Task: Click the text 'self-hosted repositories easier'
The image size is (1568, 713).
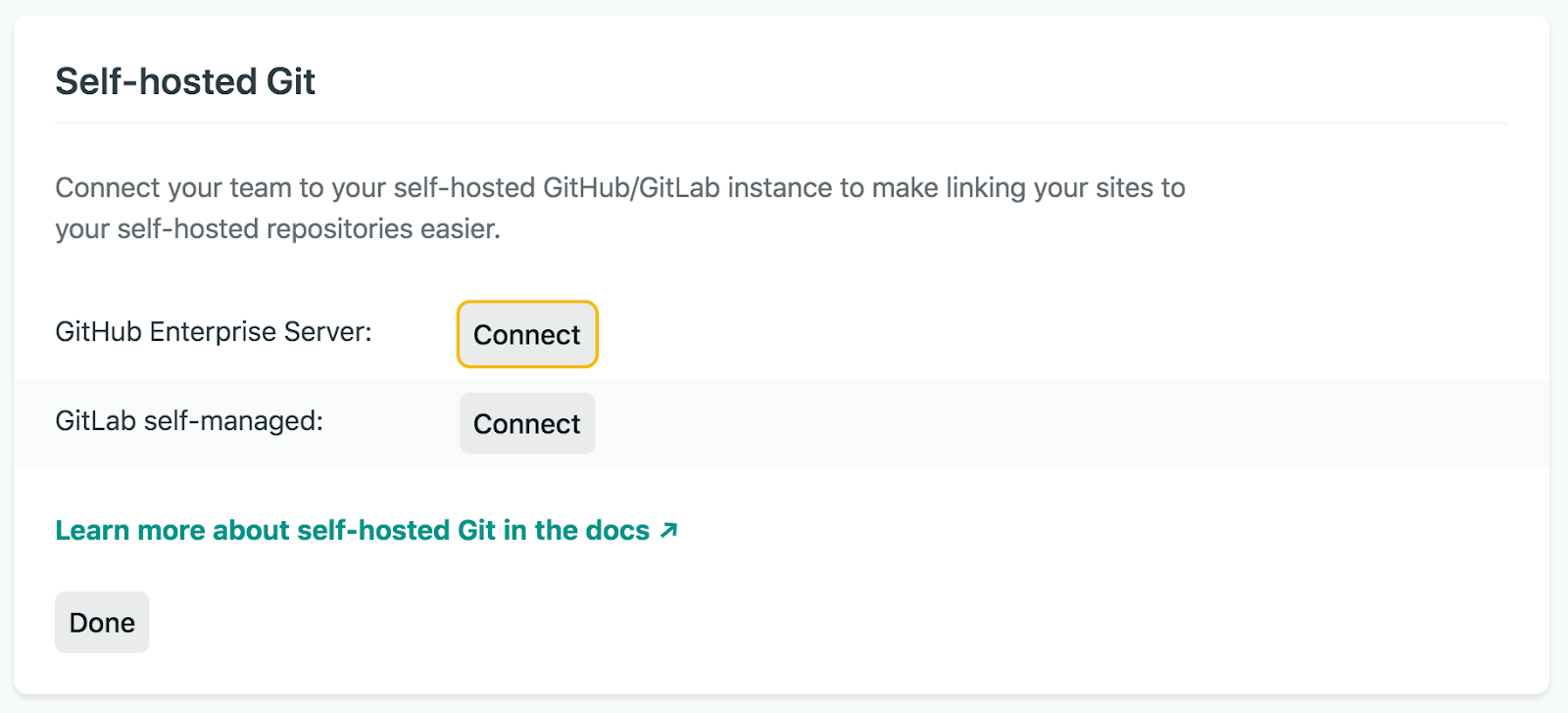Action: (306, 229)
